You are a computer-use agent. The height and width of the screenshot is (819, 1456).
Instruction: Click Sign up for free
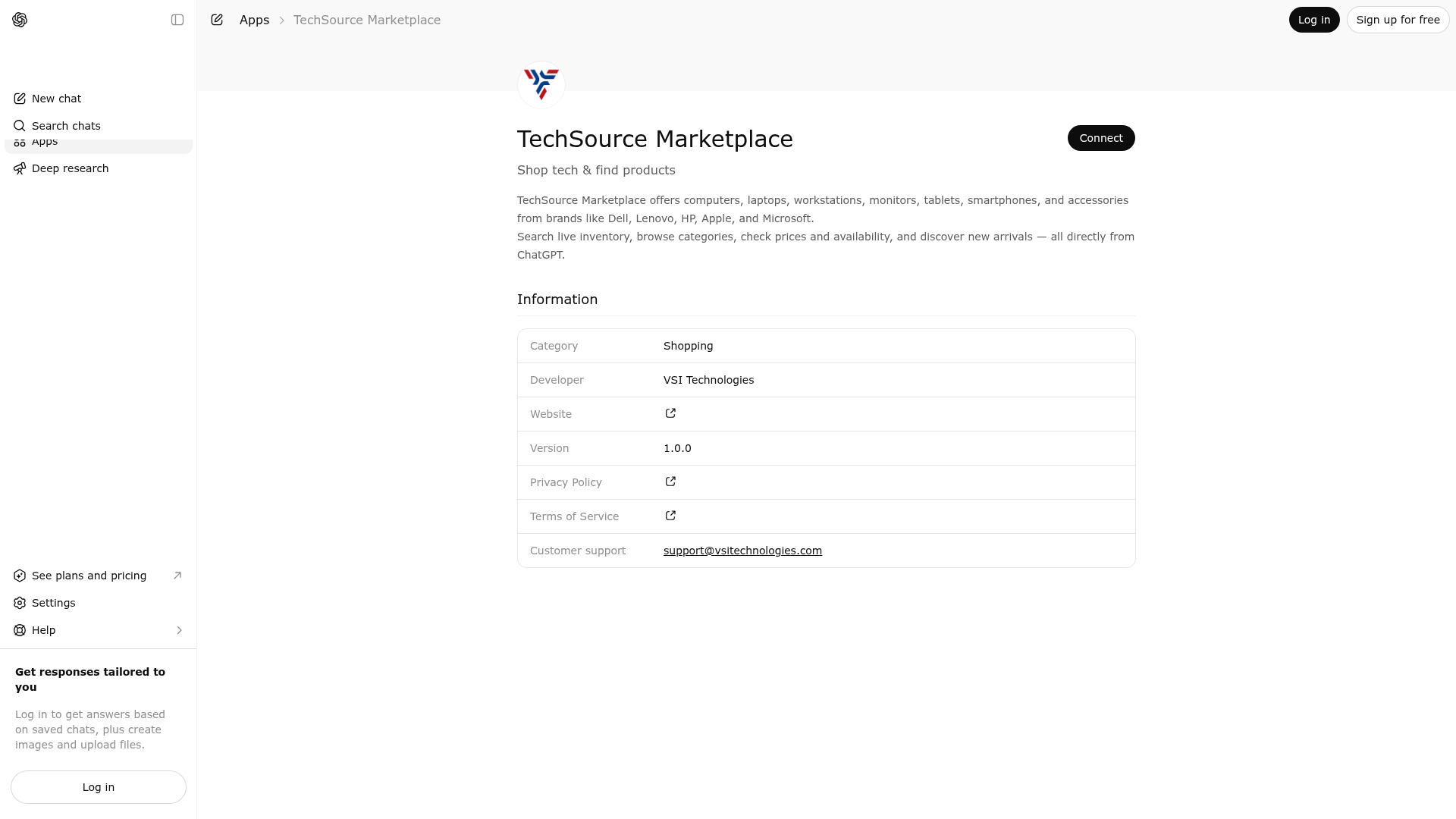[x=1398, y=20]
